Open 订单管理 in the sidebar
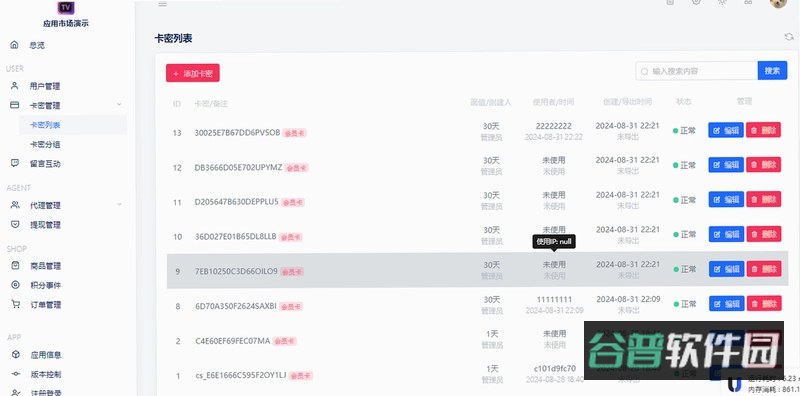800x396 pixels. pyautogui.click(x=45, y=305)
